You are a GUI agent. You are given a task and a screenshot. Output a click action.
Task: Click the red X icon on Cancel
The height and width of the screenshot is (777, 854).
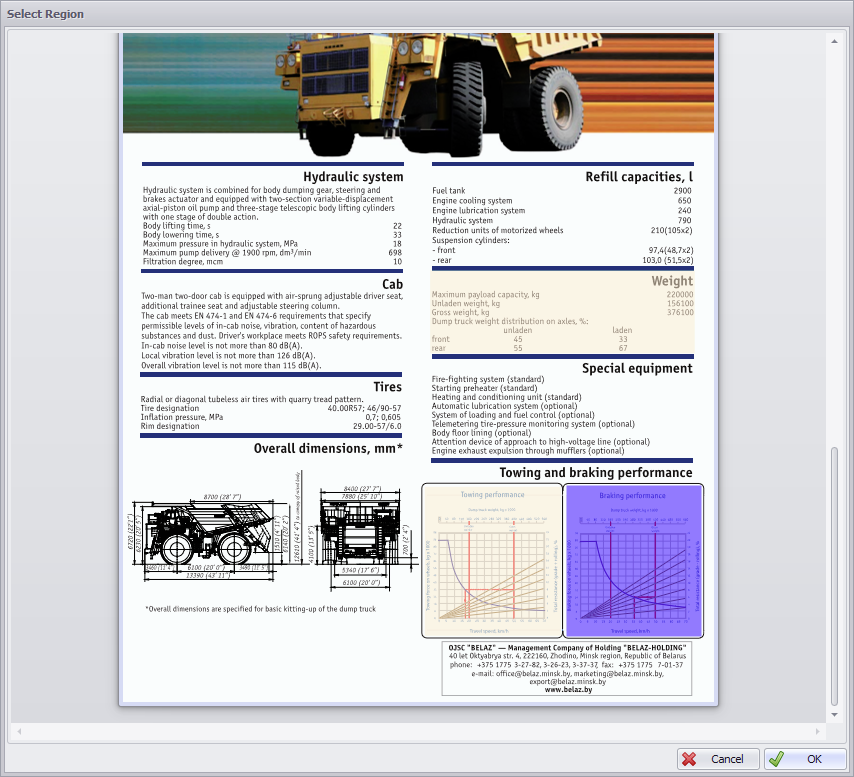coord(687,759)
